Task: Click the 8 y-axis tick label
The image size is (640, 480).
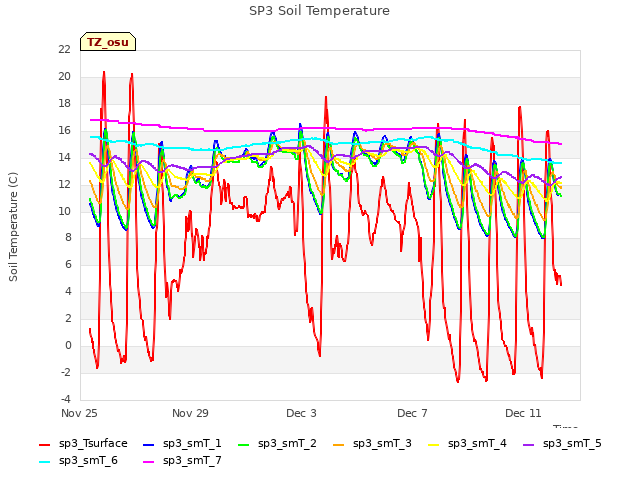Action: [x=68, y=238]
